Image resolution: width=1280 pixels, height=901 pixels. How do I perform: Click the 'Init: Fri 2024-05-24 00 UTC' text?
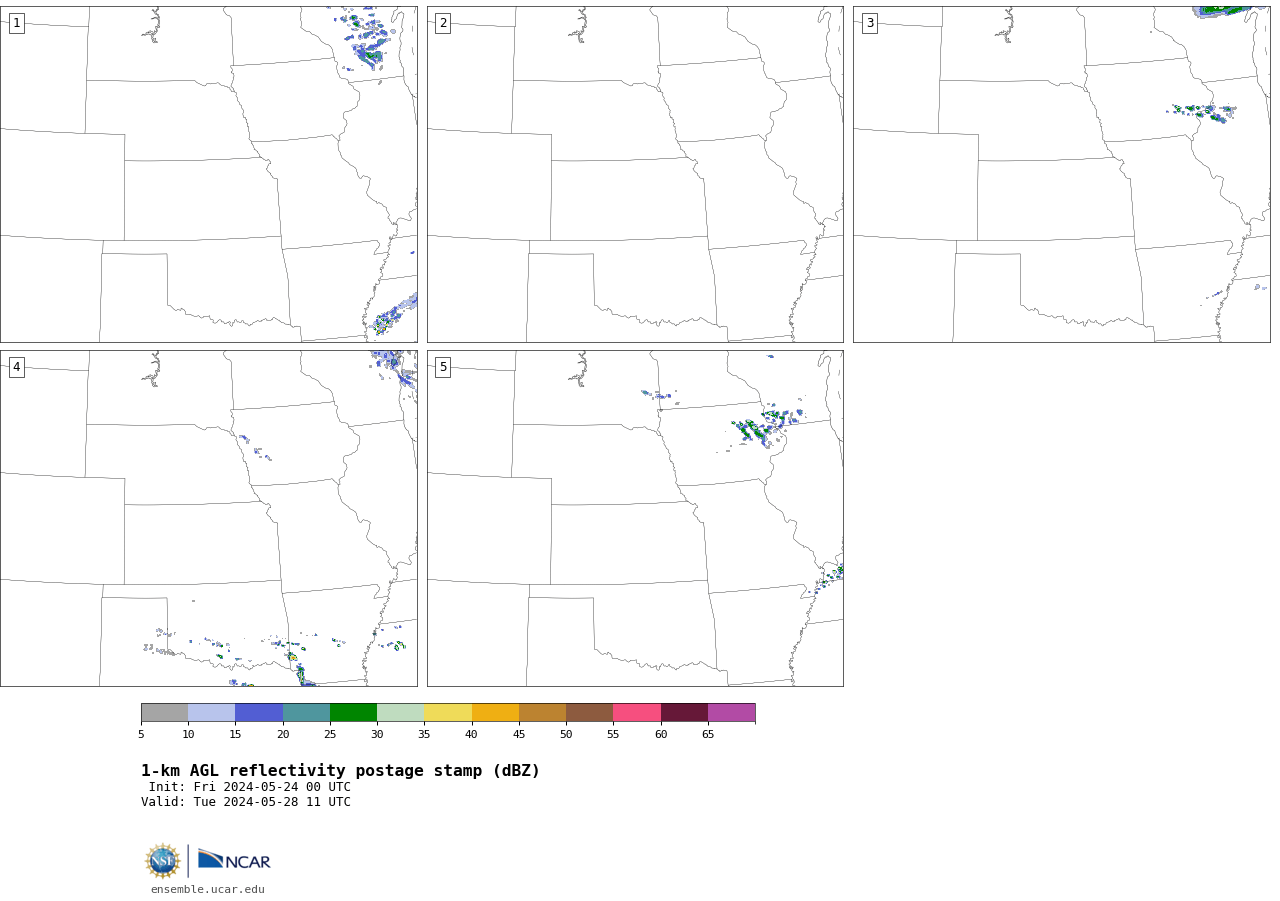click(250, 787)
